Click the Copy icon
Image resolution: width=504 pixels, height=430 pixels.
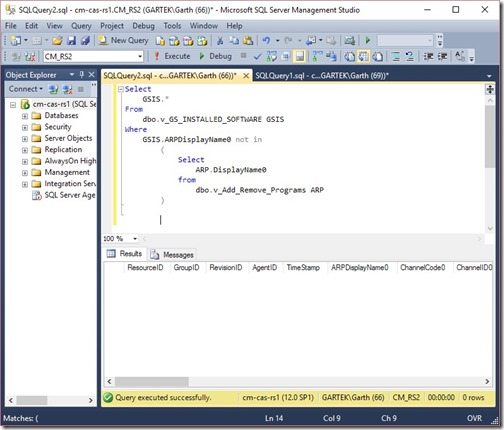click(234, 41)
